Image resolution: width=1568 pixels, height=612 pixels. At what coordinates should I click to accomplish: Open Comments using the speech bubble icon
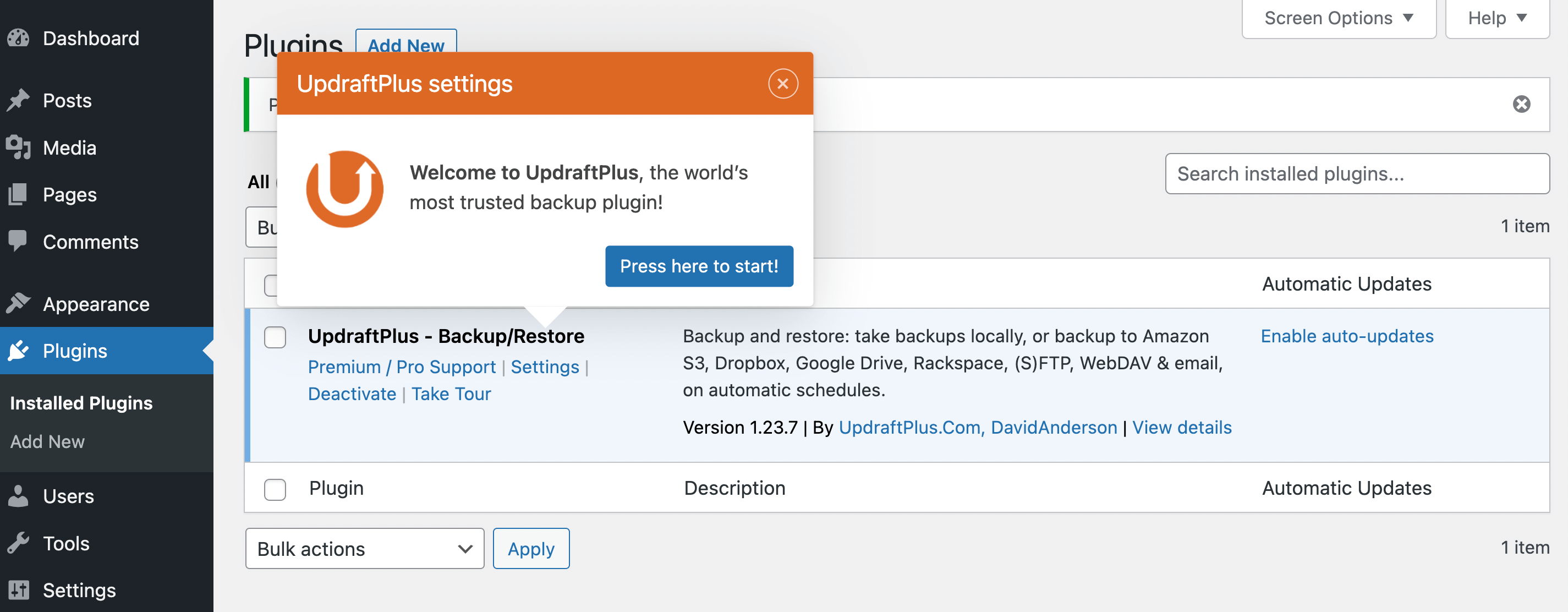pos(19,241)
